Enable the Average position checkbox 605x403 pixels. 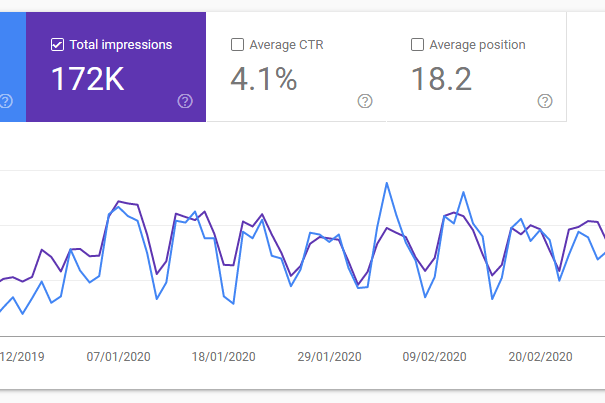[417, 45]
